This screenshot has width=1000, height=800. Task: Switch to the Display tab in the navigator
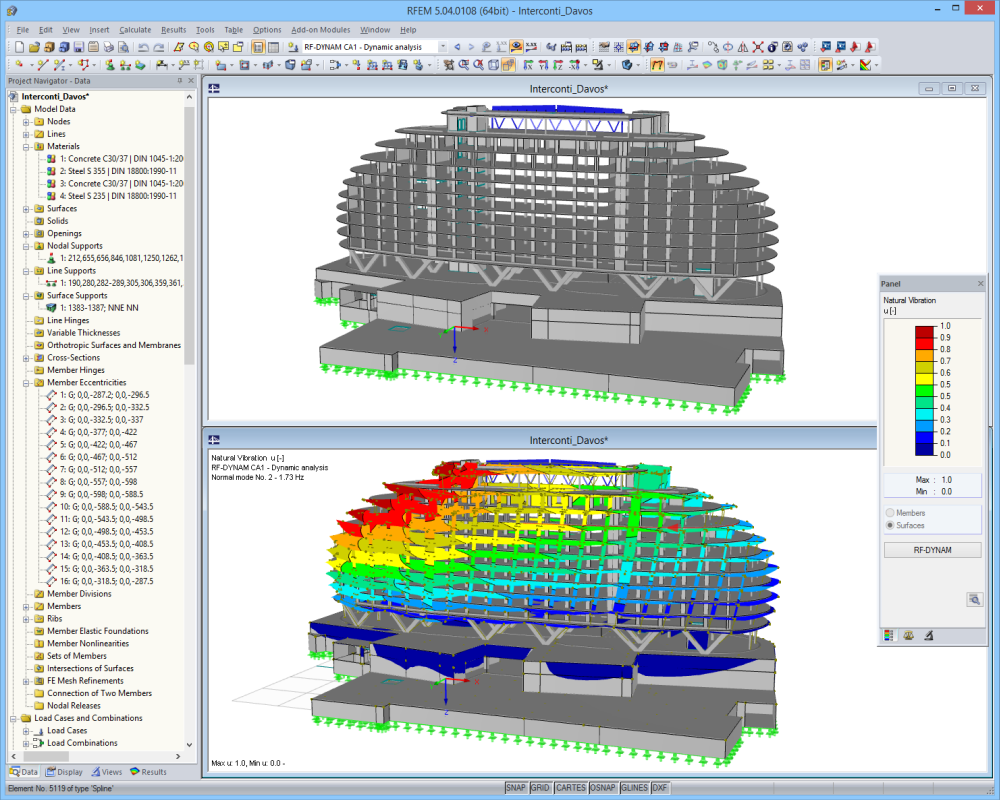pos(64,771)
